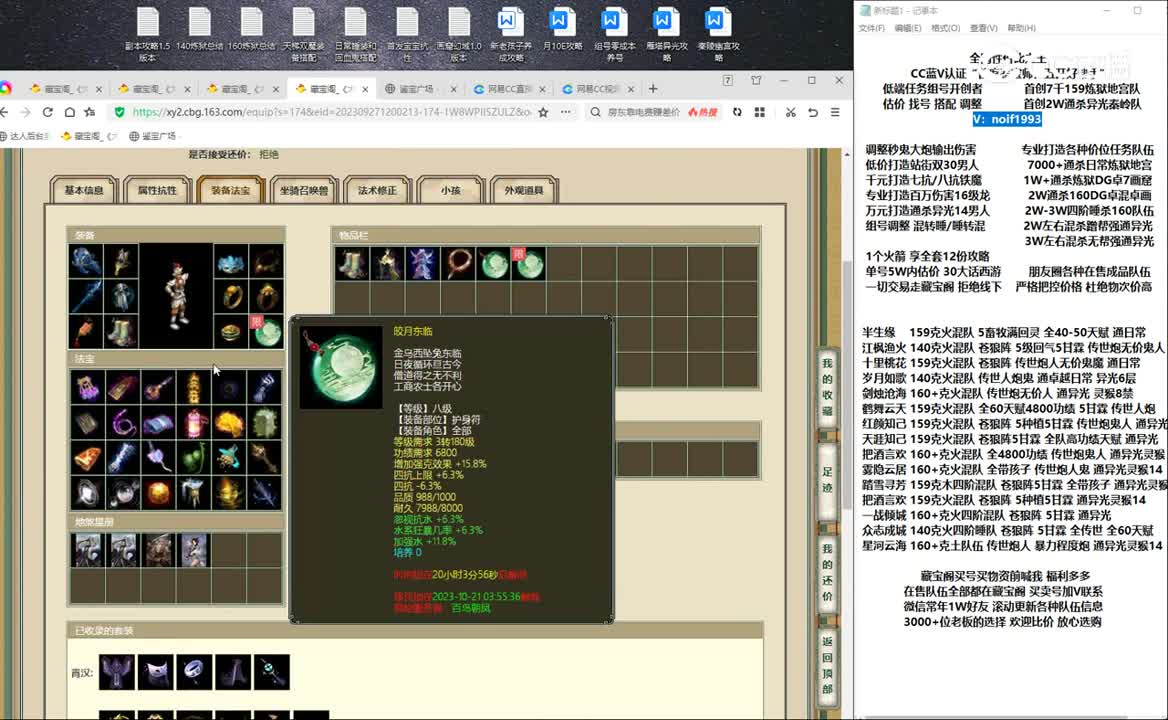Open 足迹 side button
Screen dimensions: 1168x720
(x=827, y=480)
